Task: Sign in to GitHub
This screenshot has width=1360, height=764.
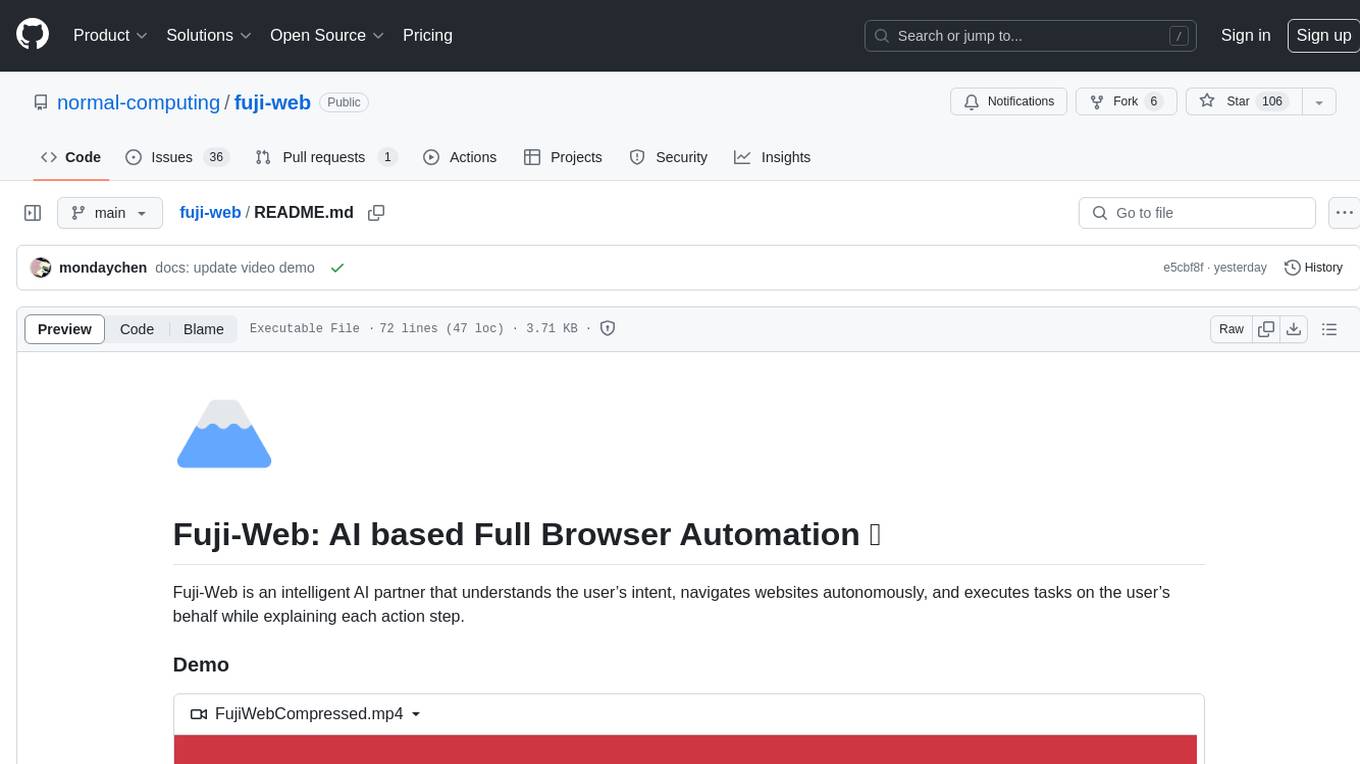Action: tap(1245, 35)
